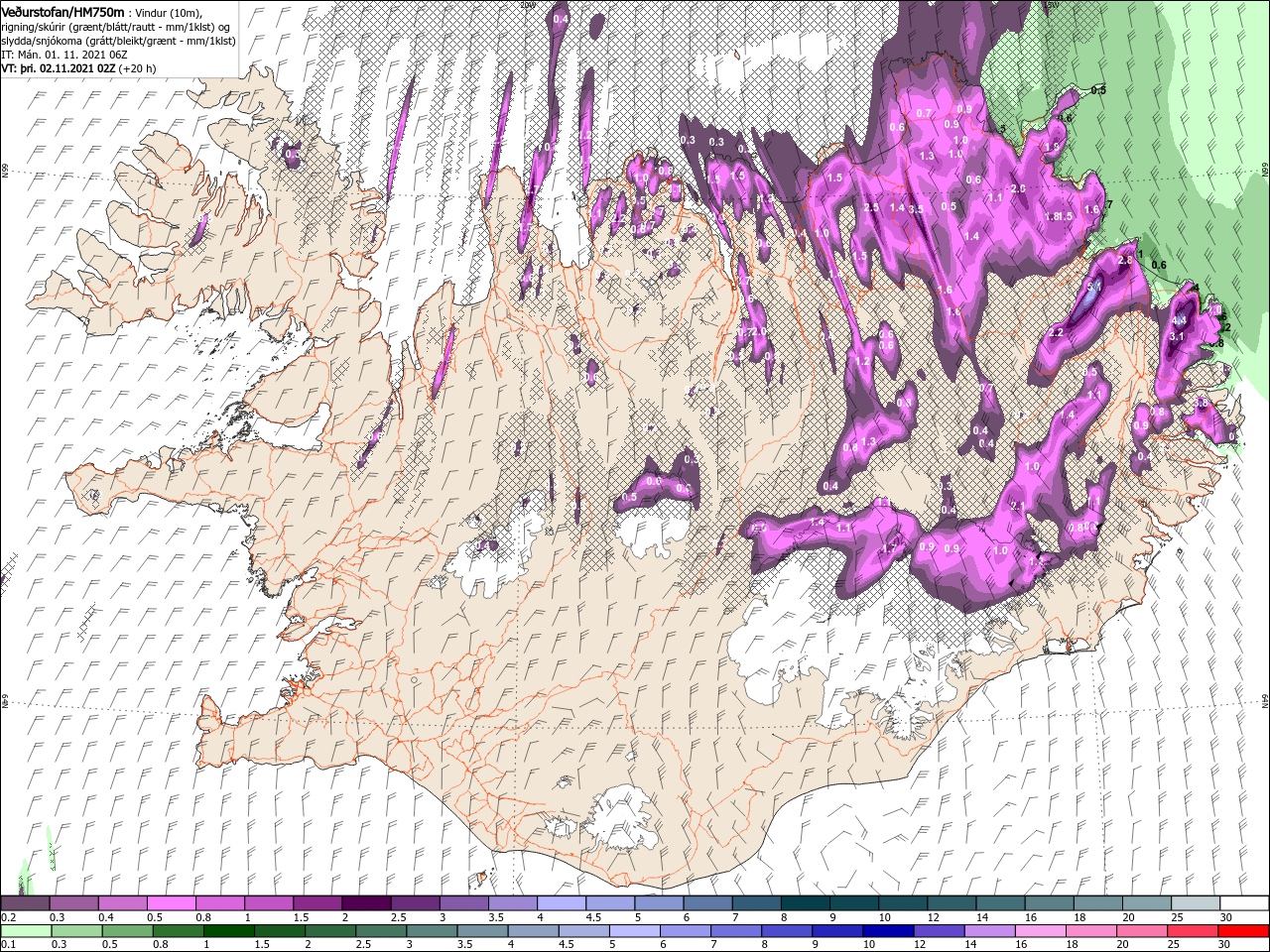Select the red 25 swatch in bottom legend row
The height and width of the screenshot is (952, 1270).
[x=1192, y=931]
